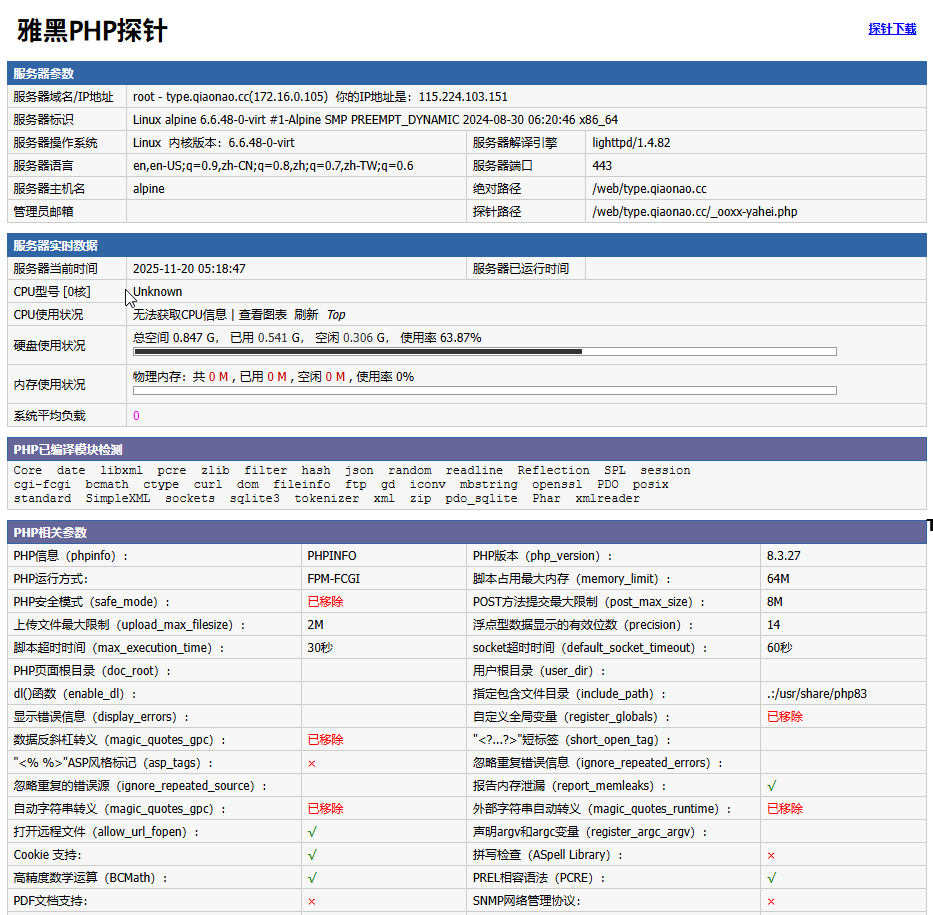Select the PHP已编译模块检测 section header
This screenshot has width=933, height=915.
[68, 450]
